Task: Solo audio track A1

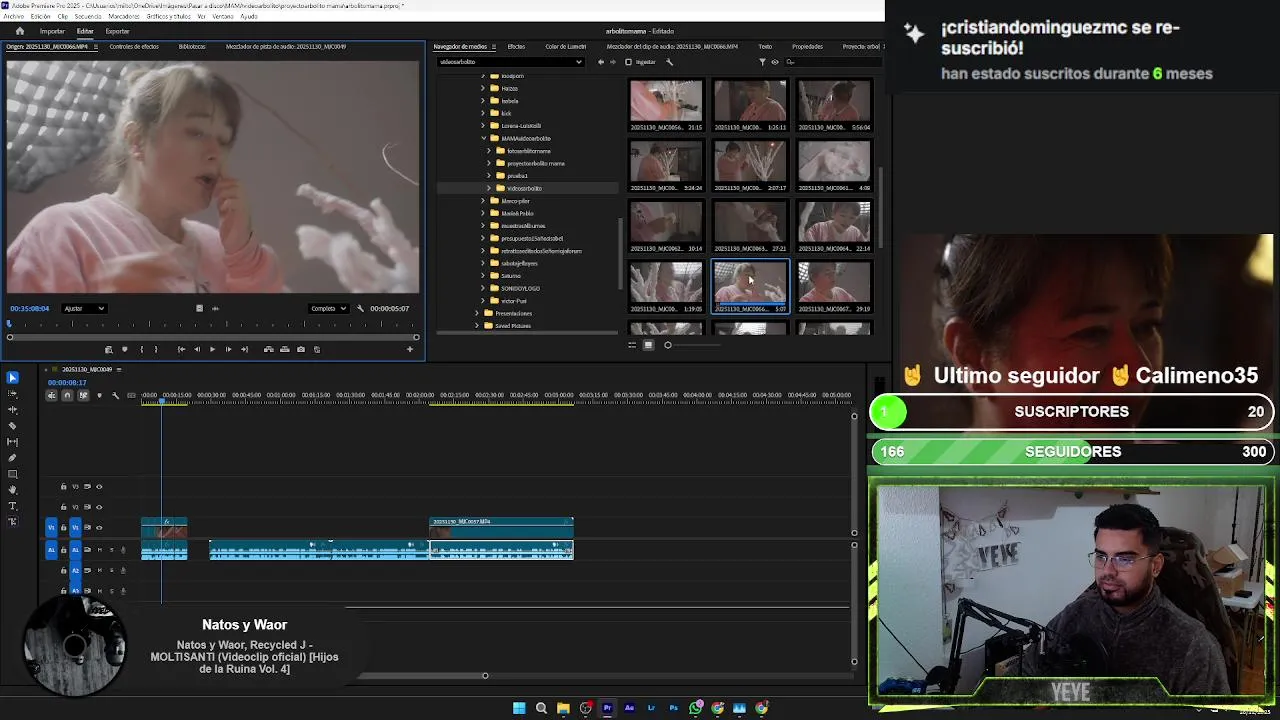Action: [x=111, y=550]
